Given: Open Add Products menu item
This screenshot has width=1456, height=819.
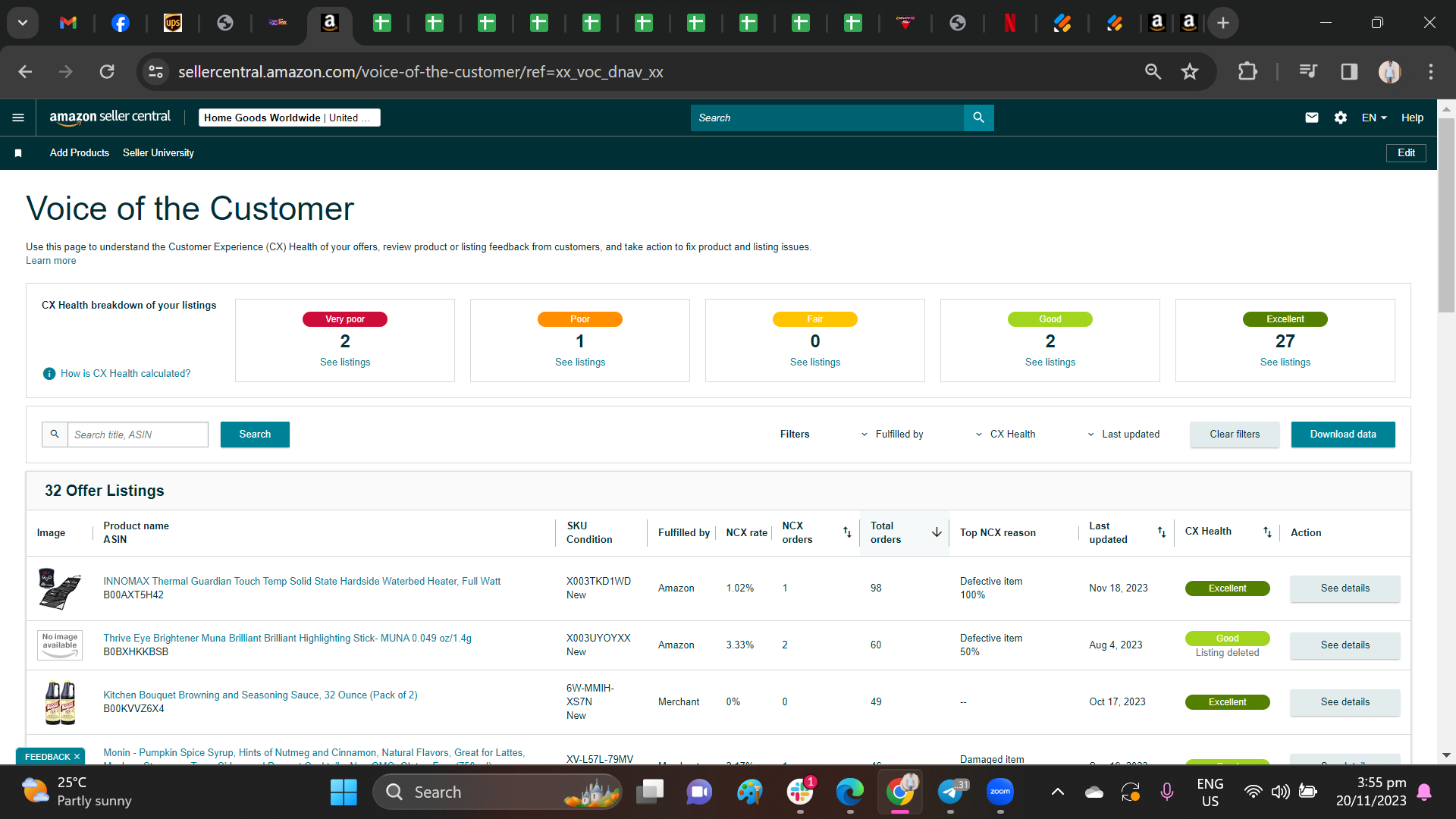Looking at the screenshot, I should (80, 153).
